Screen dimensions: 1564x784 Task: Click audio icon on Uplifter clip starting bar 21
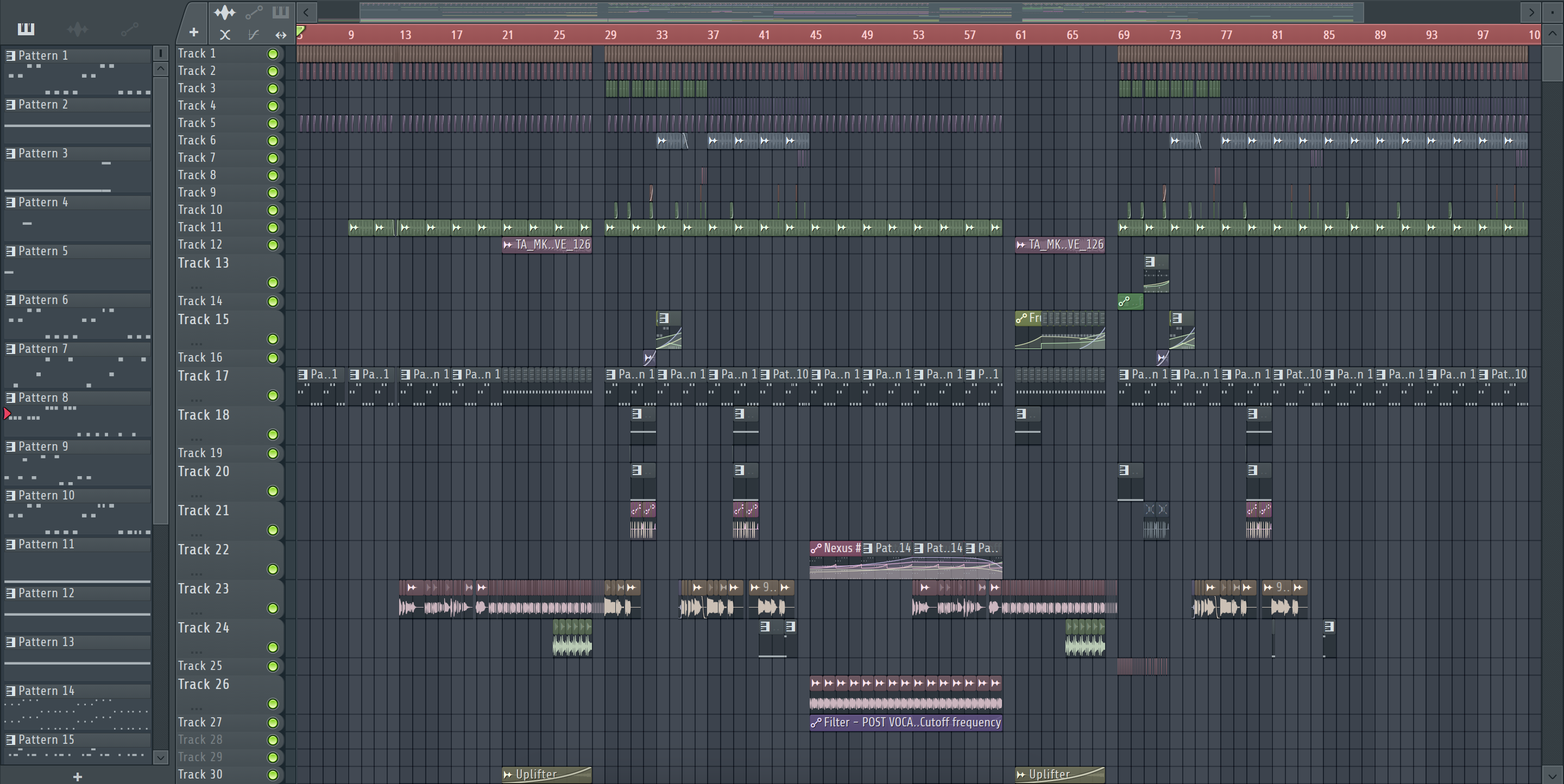coord(508,774)
